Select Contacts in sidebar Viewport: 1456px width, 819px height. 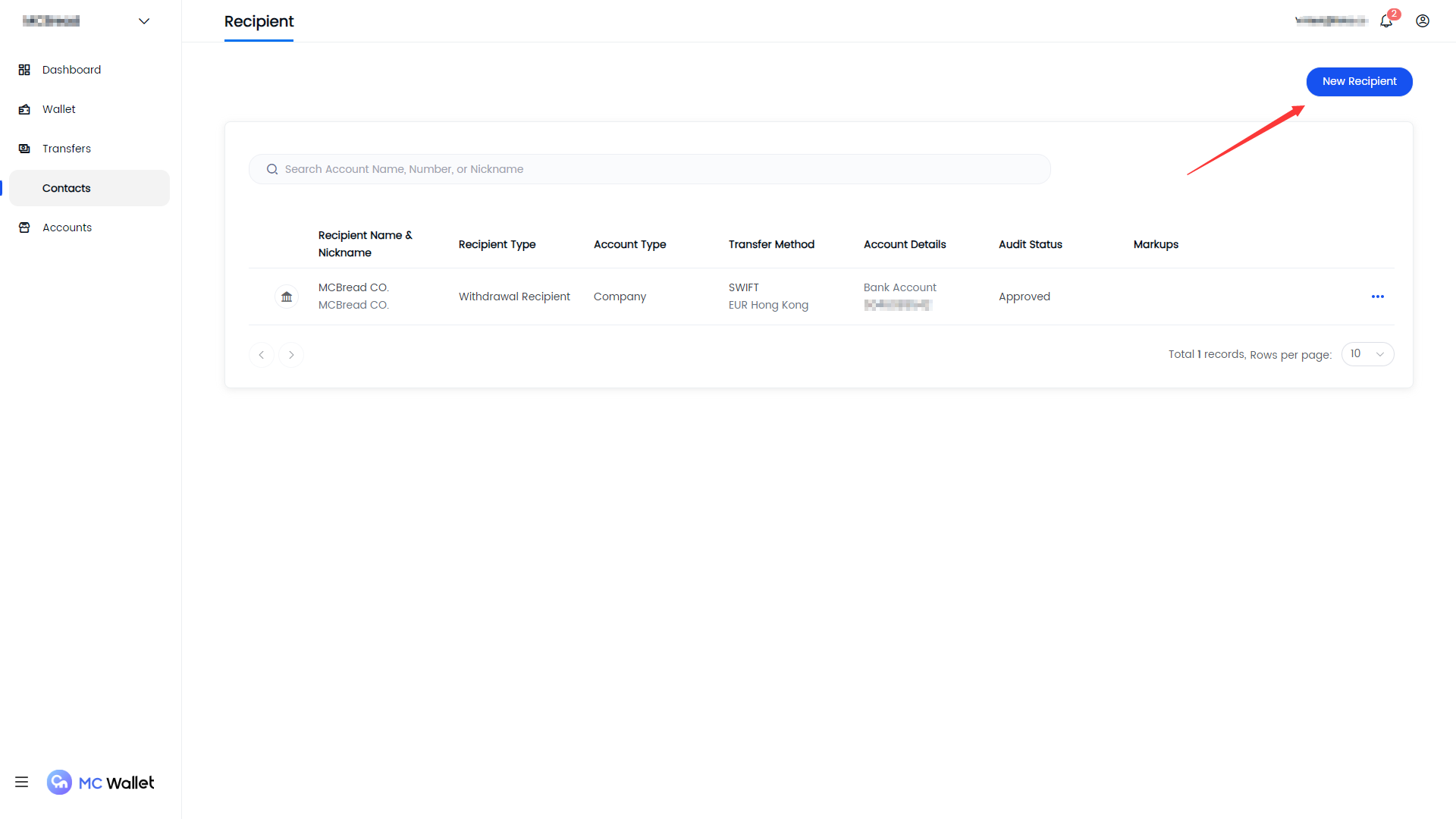coord(67,188)
